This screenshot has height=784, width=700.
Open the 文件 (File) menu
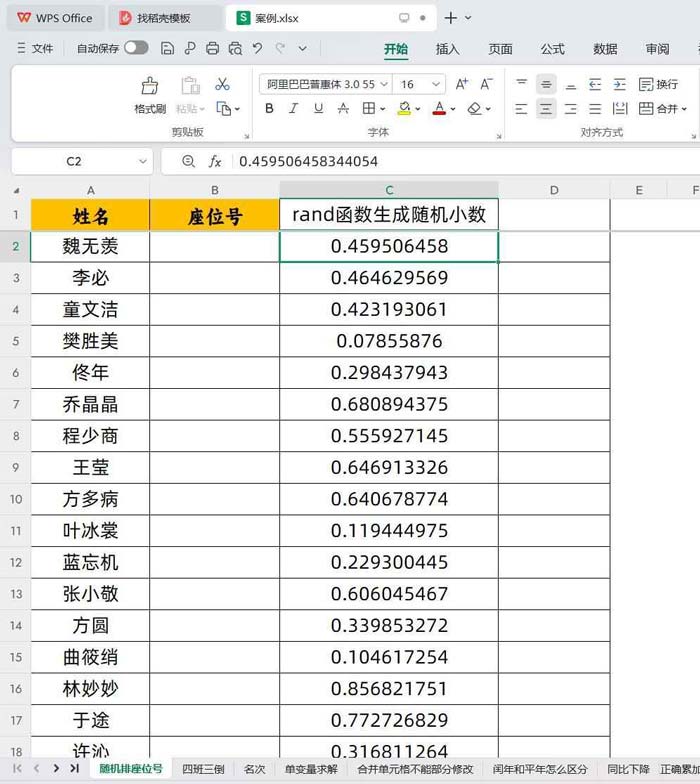pyautogui.click(x=35, y=48)
